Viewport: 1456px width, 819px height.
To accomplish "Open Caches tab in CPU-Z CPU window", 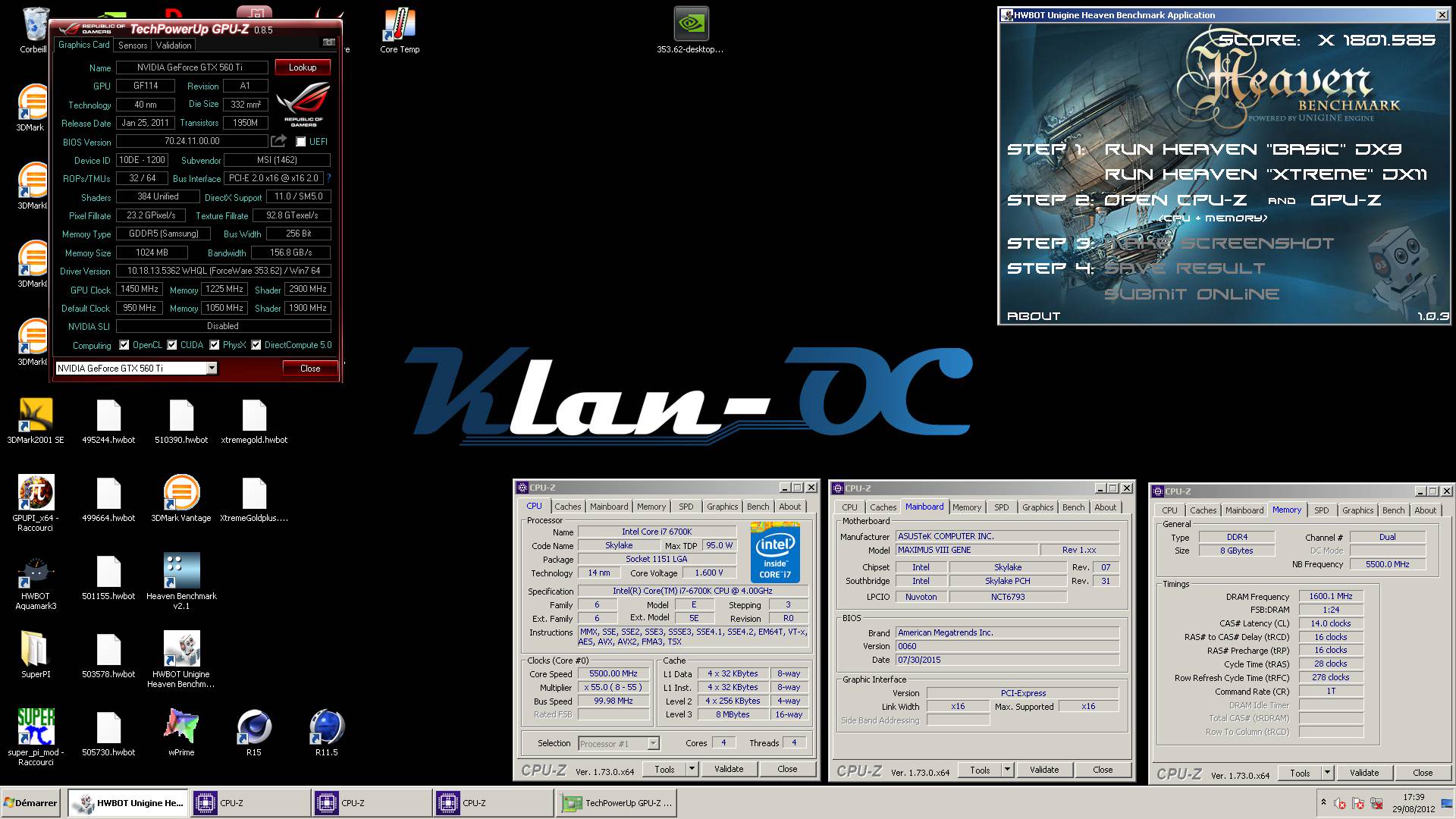I will tap(567, 507).
